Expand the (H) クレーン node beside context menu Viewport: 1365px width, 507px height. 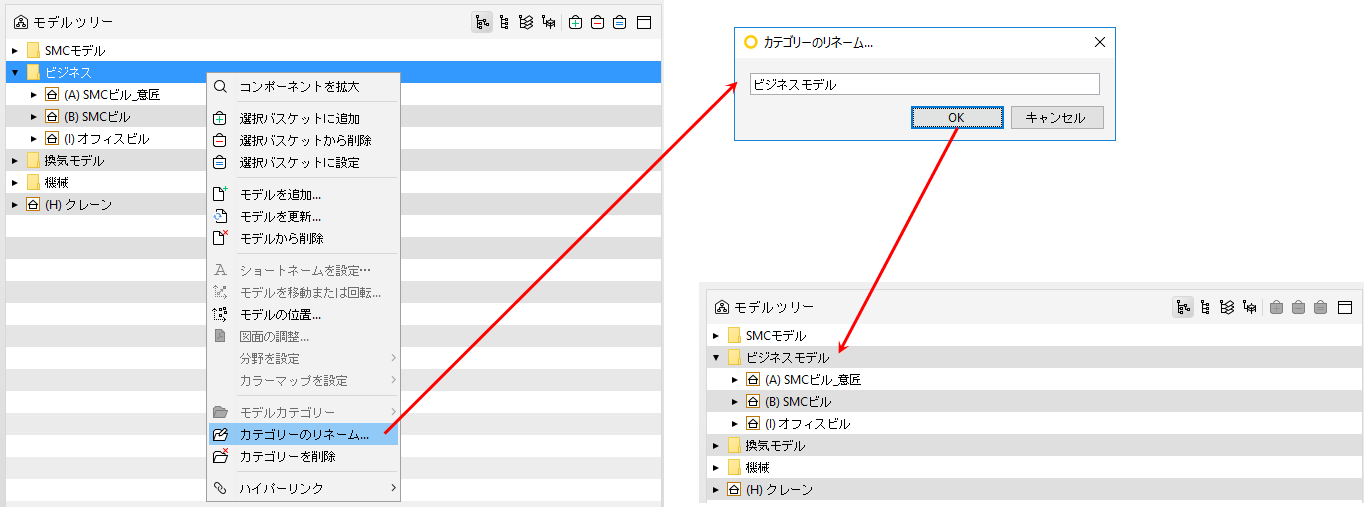pos(15,204)
